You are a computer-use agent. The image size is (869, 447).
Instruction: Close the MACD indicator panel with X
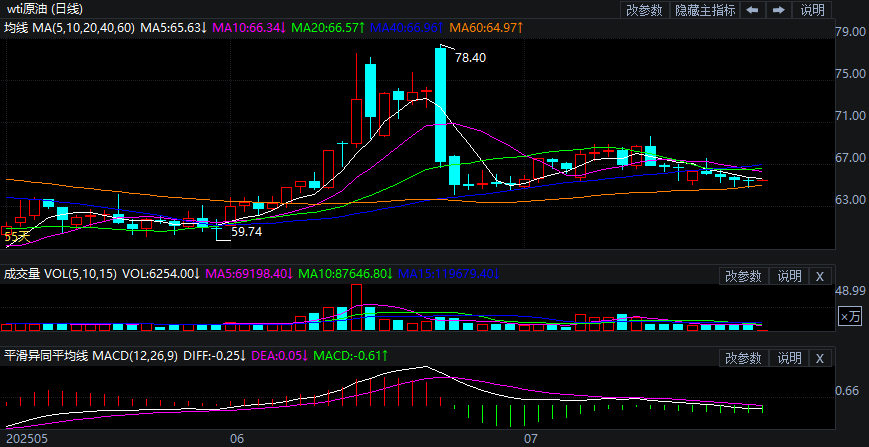point(820,358)
